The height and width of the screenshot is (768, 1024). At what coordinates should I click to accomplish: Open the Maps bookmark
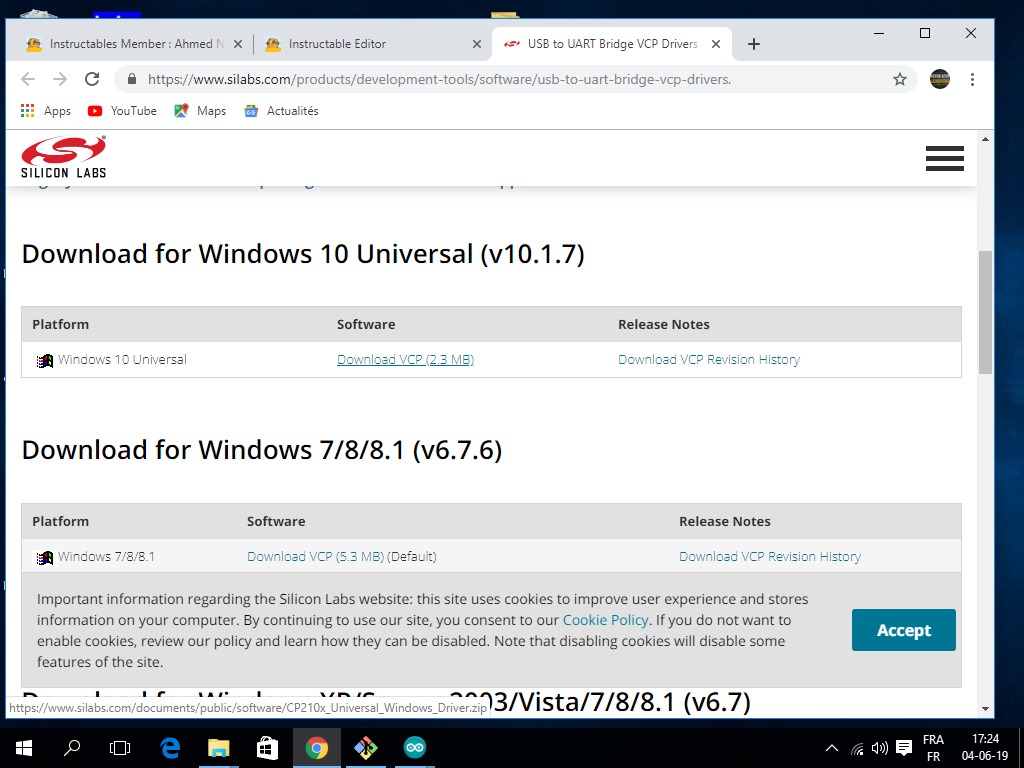coord(200,111)
